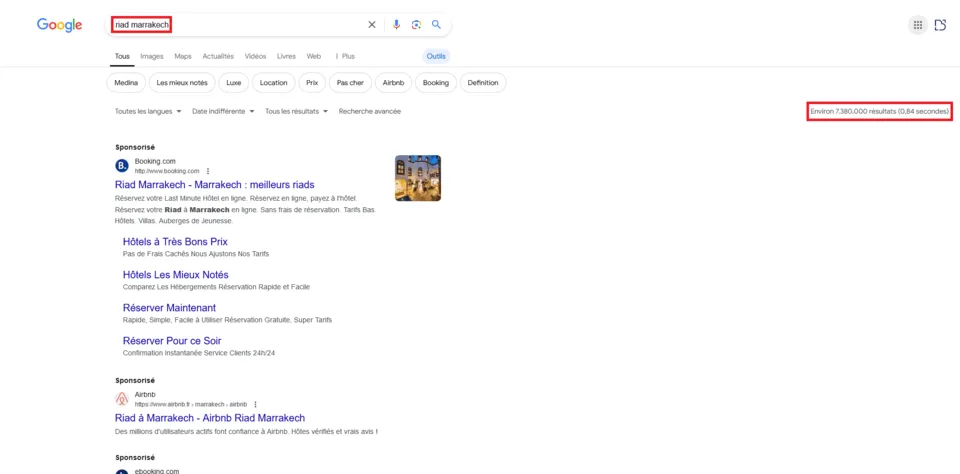Switch to the Livres tab

click(x=287, y=56)
